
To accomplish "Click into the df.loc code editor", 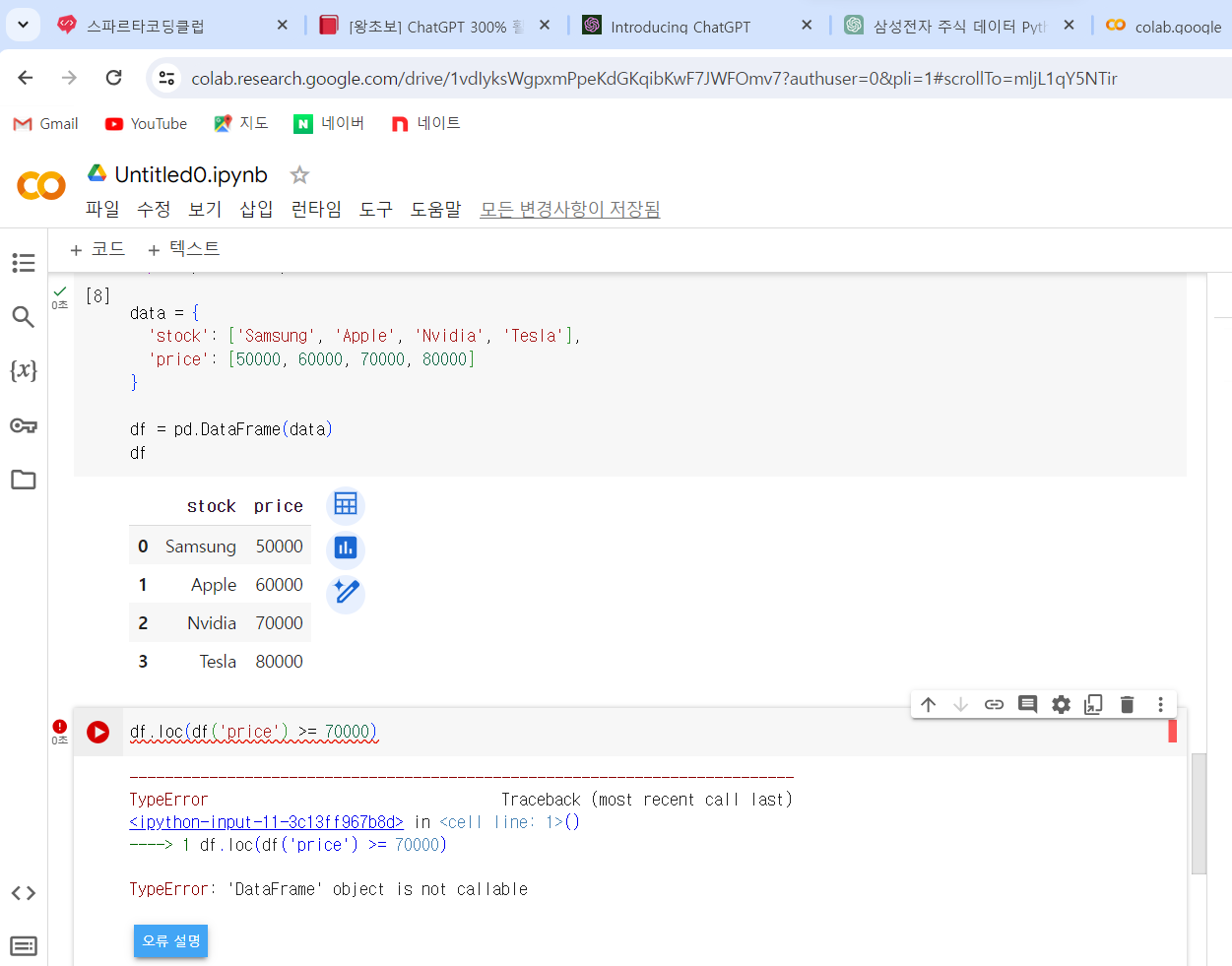I will [x=645, y=732].
